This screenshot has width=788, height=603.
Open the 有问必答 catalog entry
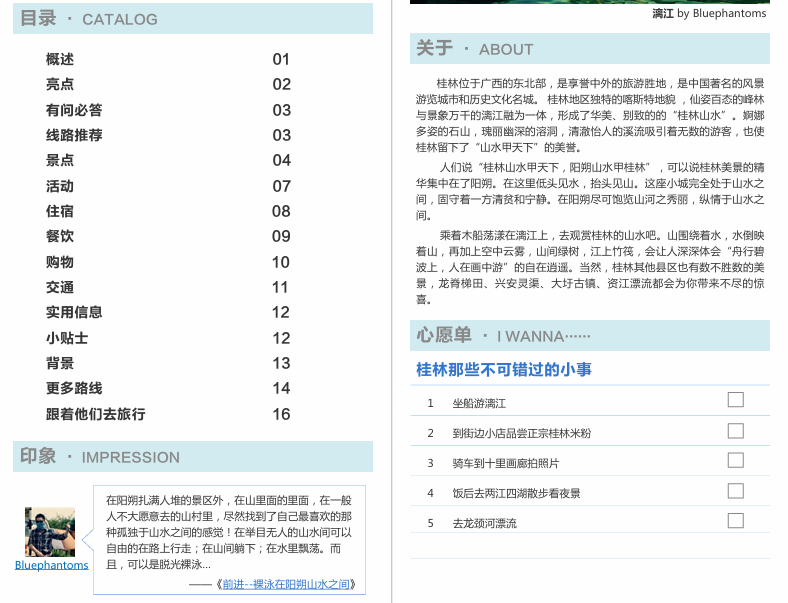(74, 110)
